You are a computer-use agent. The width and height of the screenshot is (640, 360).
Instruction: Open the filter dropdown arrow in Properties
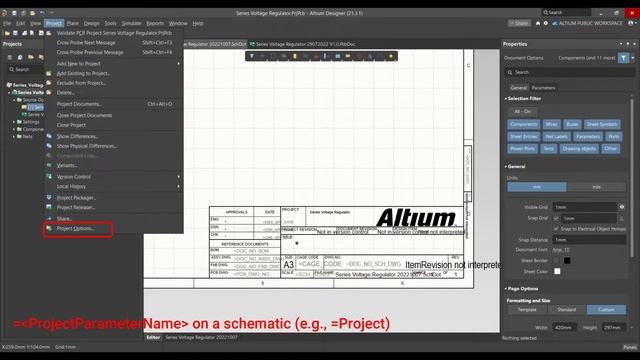(633, 58)
